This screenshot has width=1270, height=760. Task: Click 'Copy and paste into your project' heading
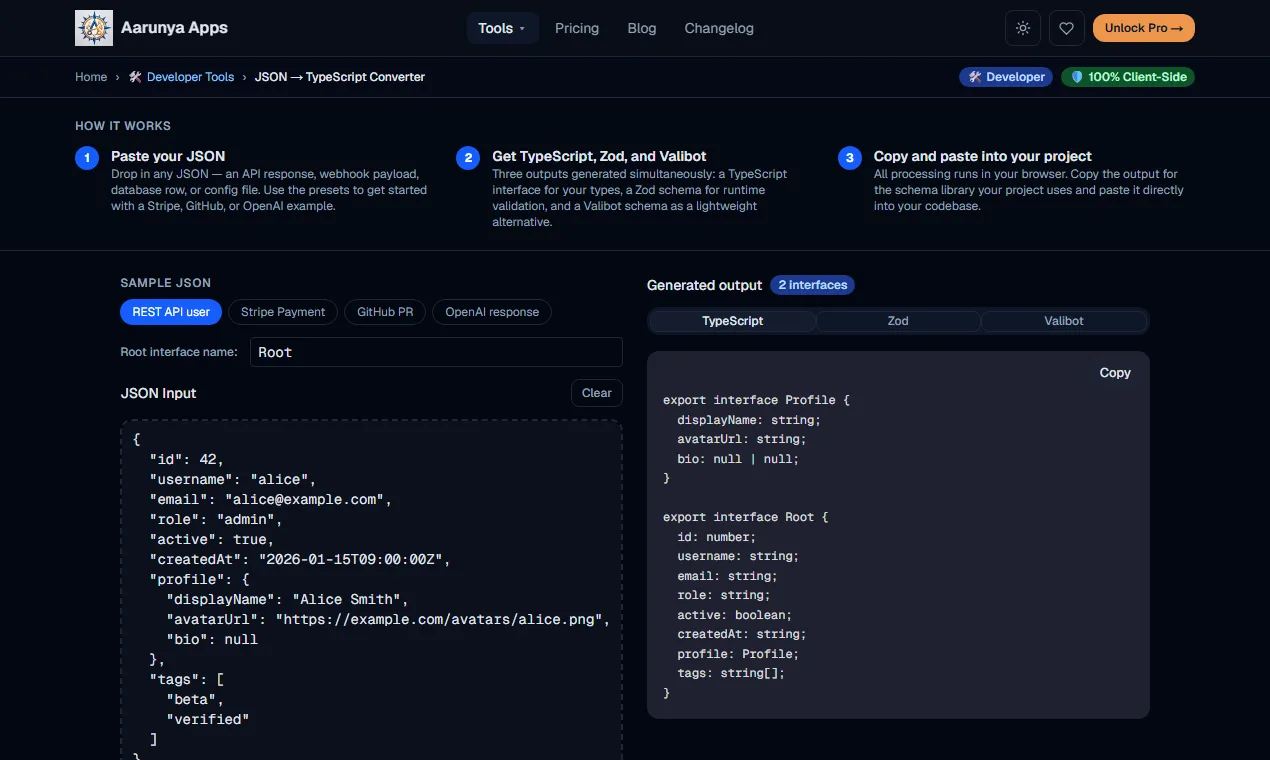(x=982, y=156)
